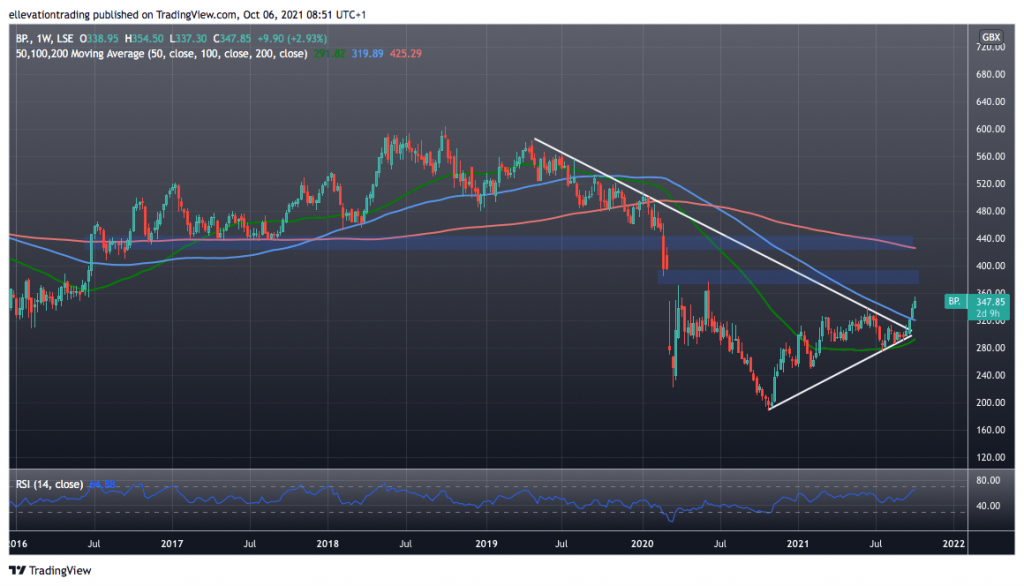The image size is (1024, 586).
Task: Click the Jul label just before 2020
Action: click(x=561, y=544)
